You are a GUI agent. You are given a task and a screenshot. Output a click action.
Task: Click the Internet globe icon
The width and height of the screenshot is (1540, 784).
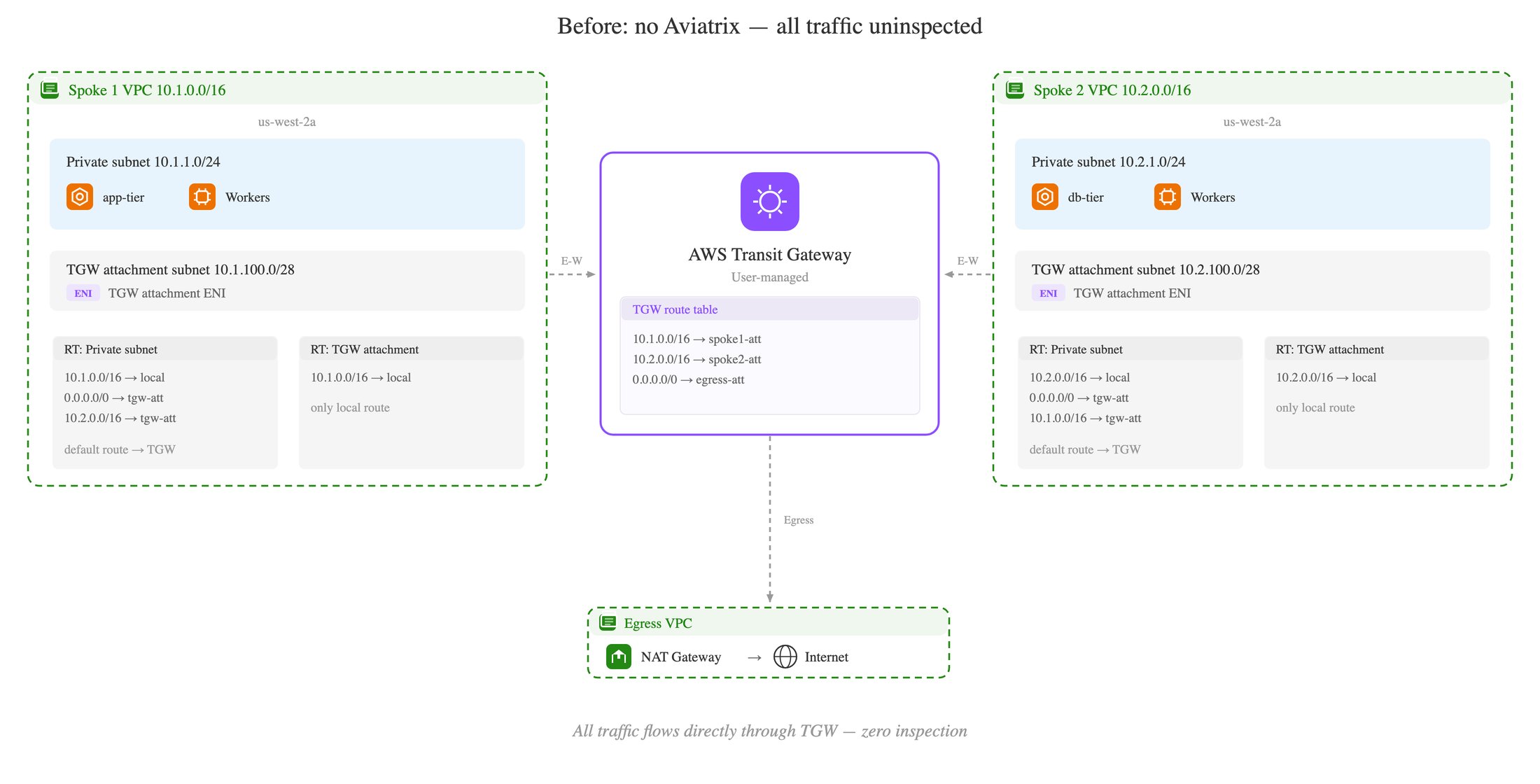pos(785,657)
